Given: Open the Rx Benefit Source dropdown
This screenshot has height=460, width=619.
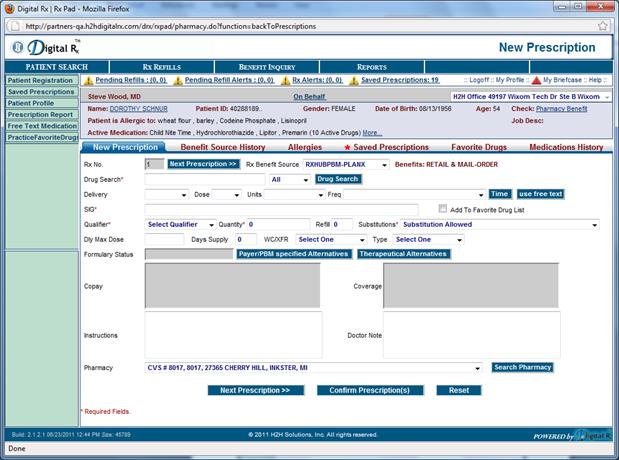Looking at the screenshot, I should pos(384,163).
